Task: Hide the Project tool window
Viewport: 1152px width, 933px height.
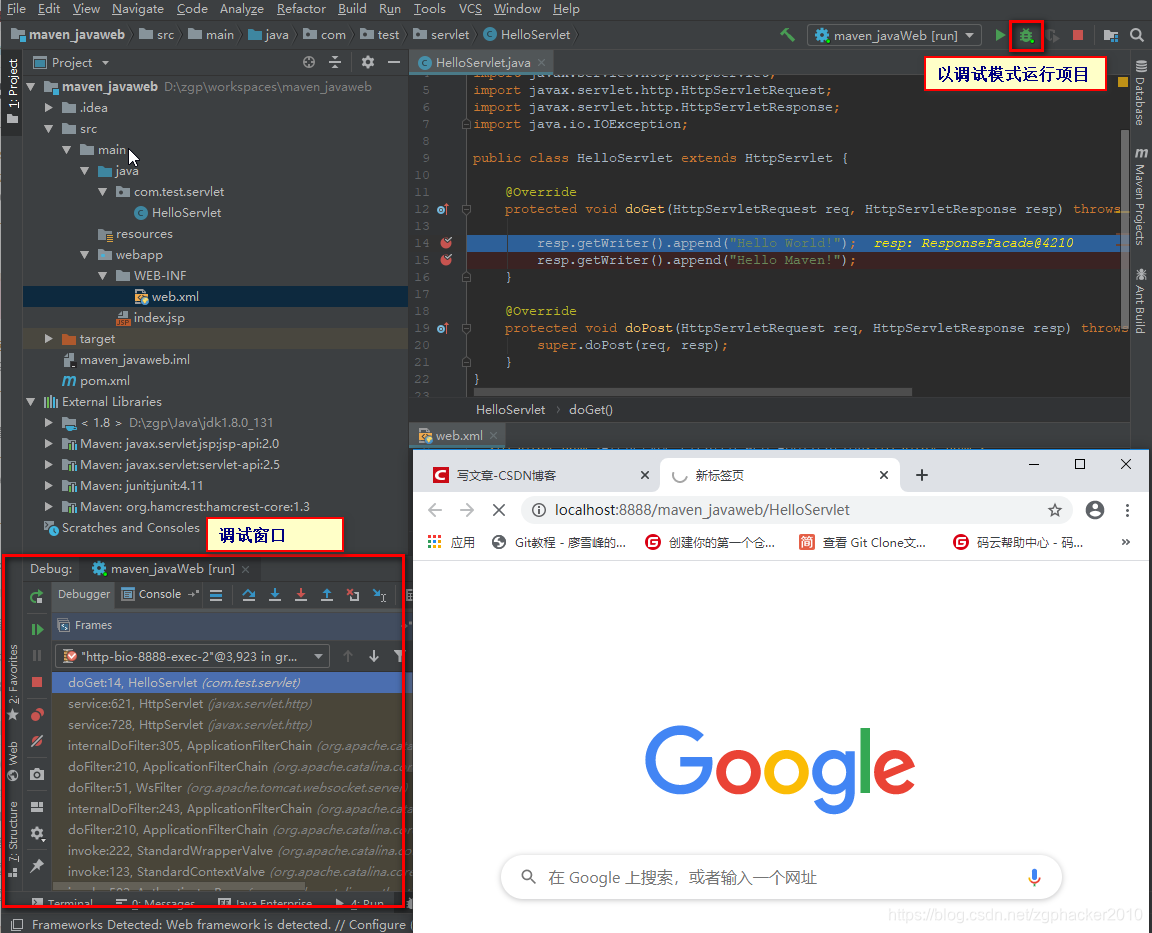Action: tap(394, 62)
